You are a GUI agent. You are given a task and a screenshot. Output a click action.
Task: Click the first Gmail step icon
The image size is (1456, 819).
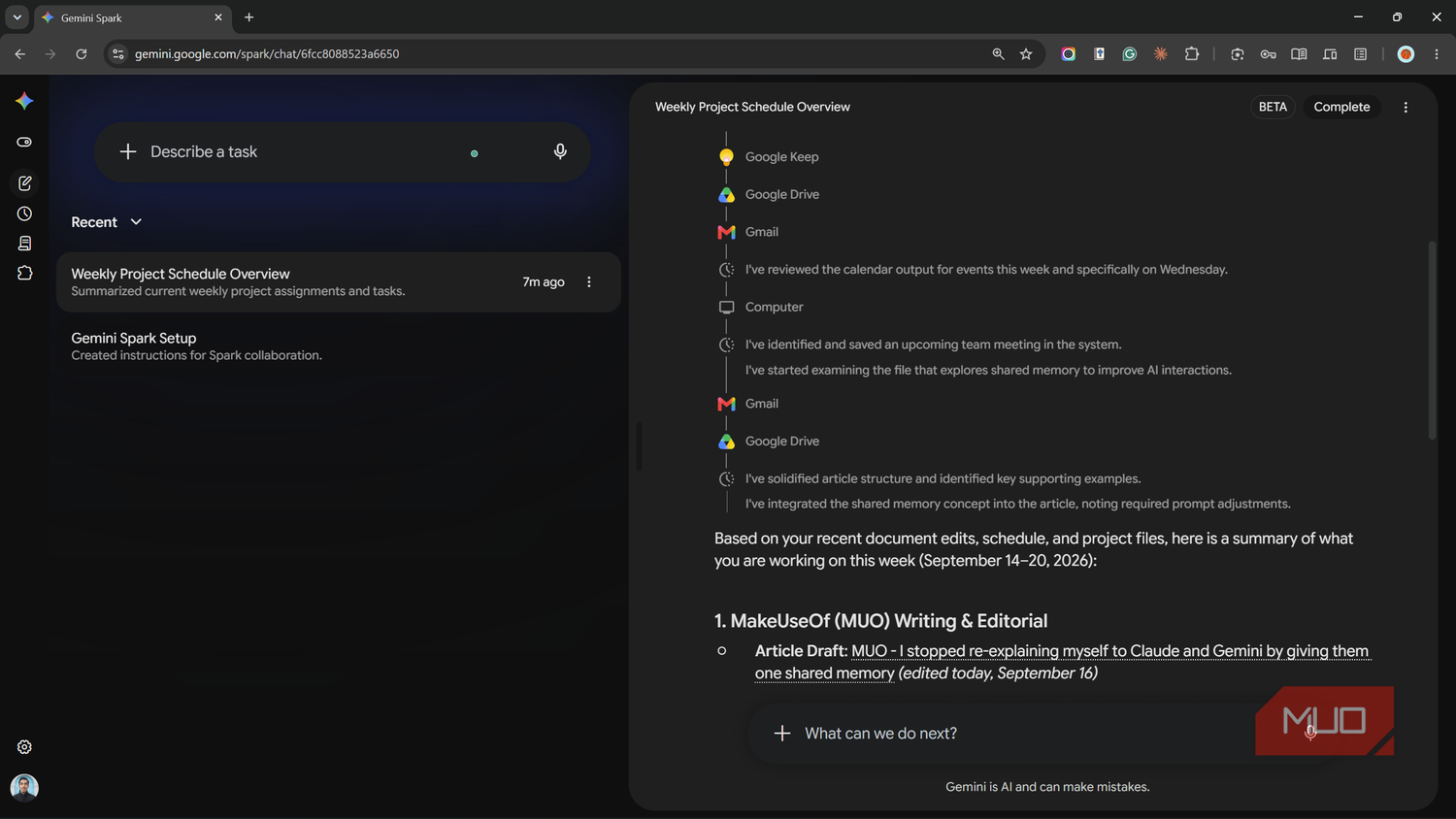click(x=726, y=232)
